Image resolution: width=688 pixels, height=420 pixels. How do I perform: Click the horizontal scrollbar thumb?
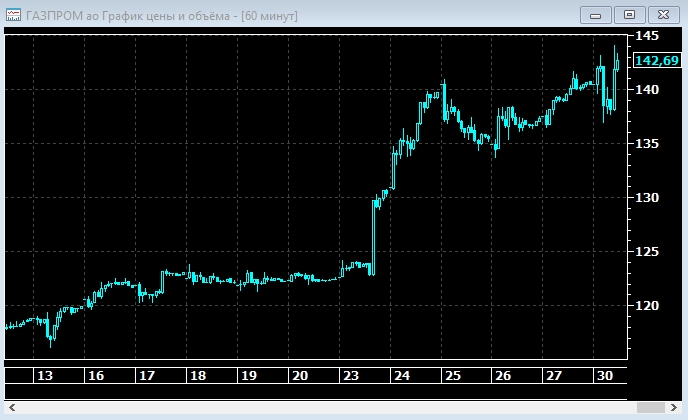click(x=651, y=407)
